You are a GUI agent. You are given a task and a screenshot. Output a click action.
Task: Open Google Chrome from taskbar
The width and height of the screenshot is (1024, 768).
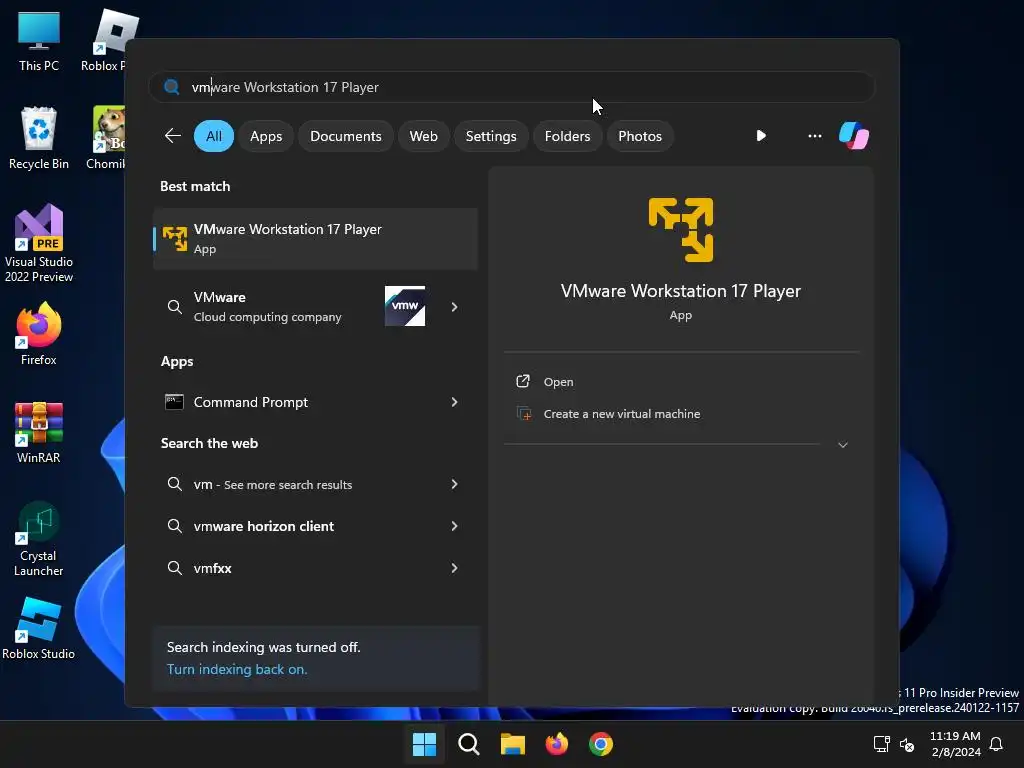click(601, 744)
